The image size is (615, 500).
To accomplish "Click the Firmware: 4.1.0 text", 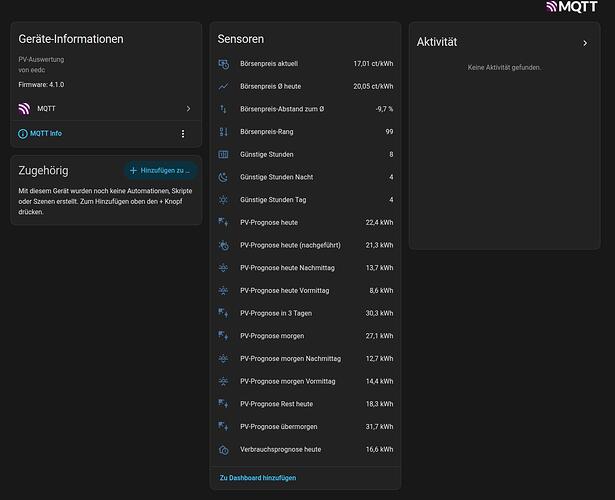I will 41,85.
